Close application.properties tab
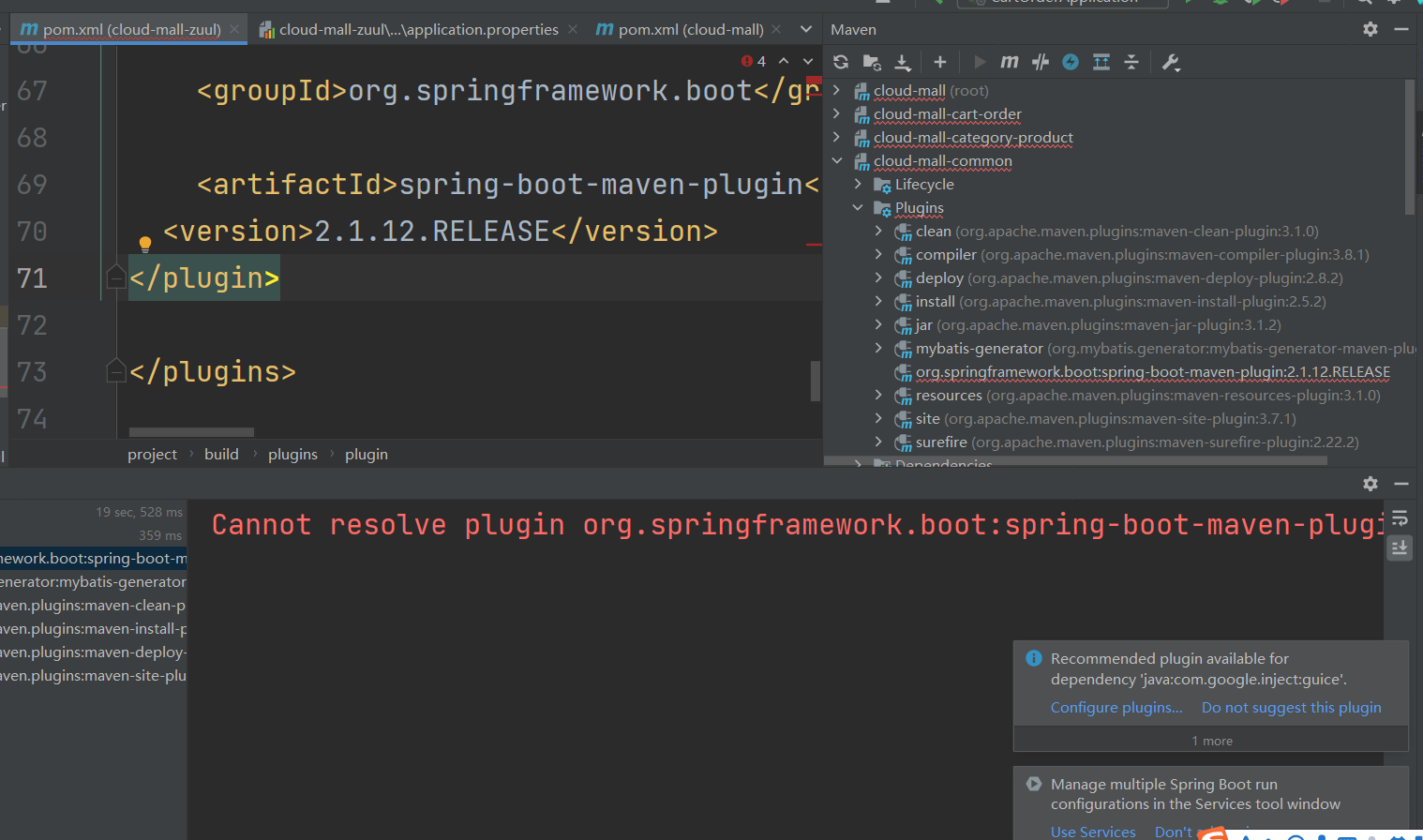 (573, 29)
